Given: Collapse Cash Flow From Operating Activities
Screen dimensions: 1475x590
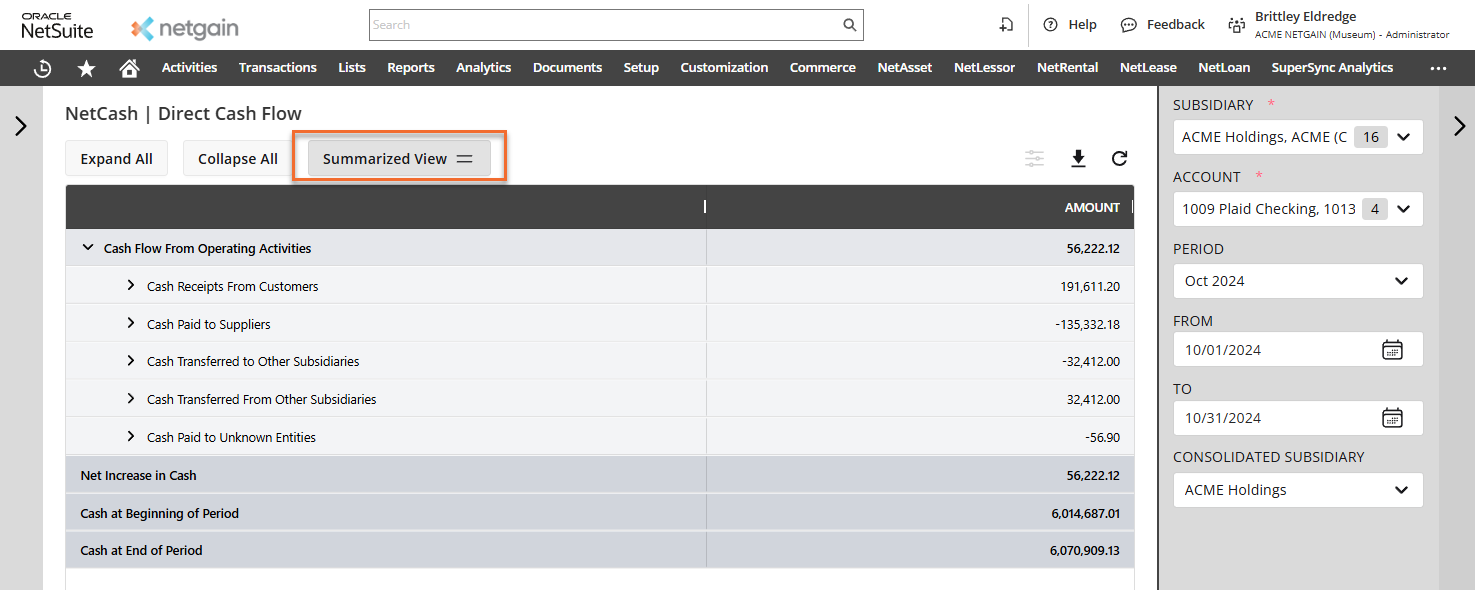Looking at the screenshot, I should pos(88,248).
